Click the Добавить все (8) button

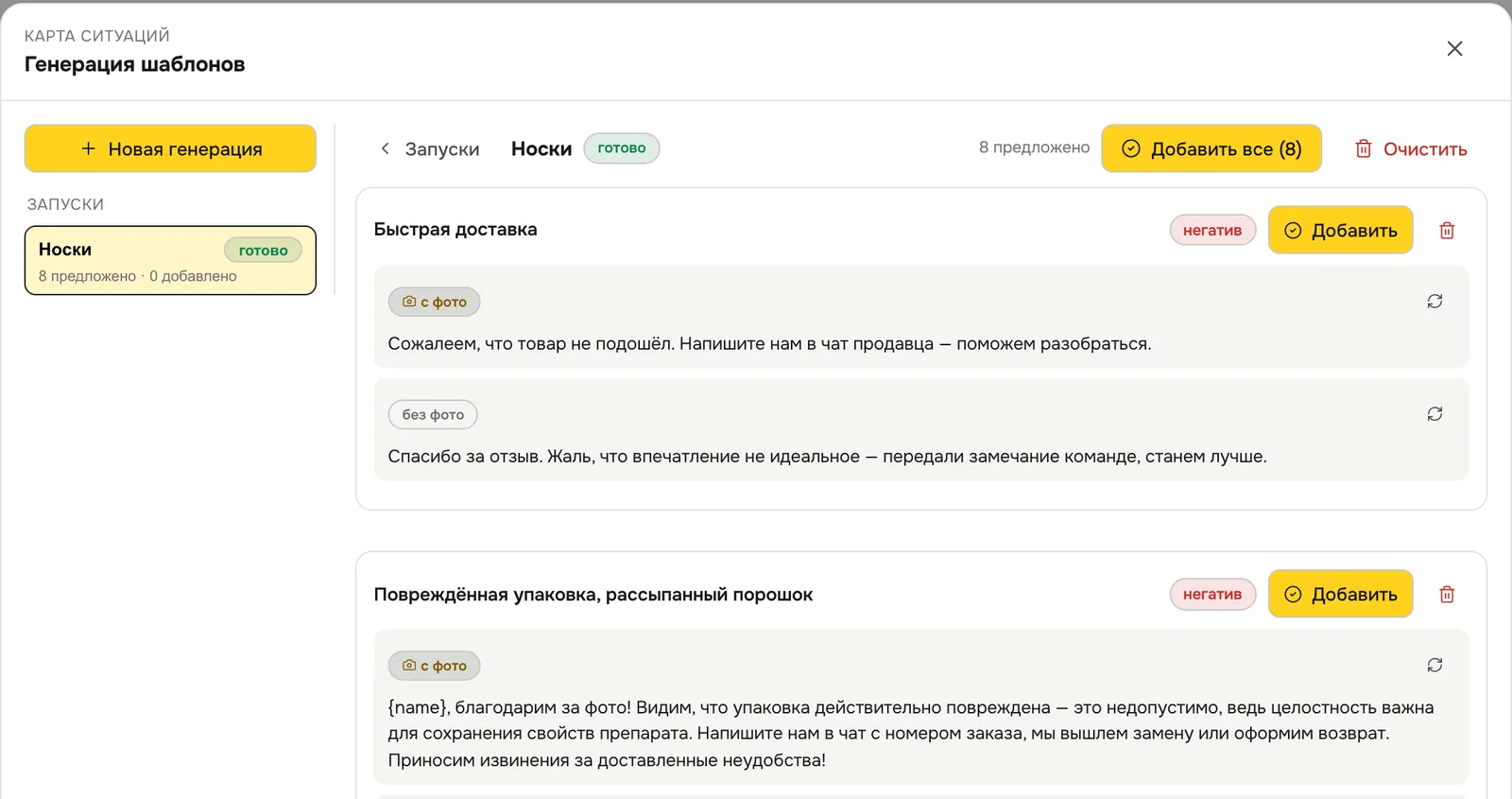click(1211, 148)
